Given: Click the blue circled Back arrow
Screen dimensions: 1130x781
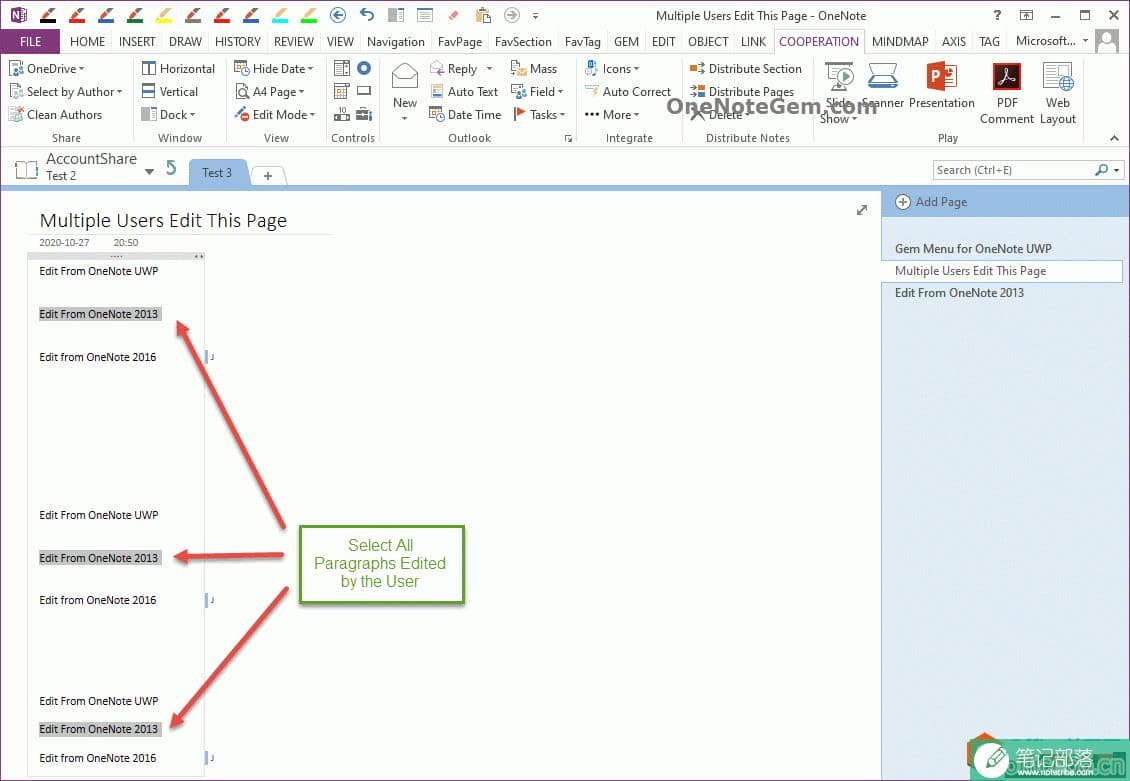Looking at the screenshot, I should coord(338,14).
